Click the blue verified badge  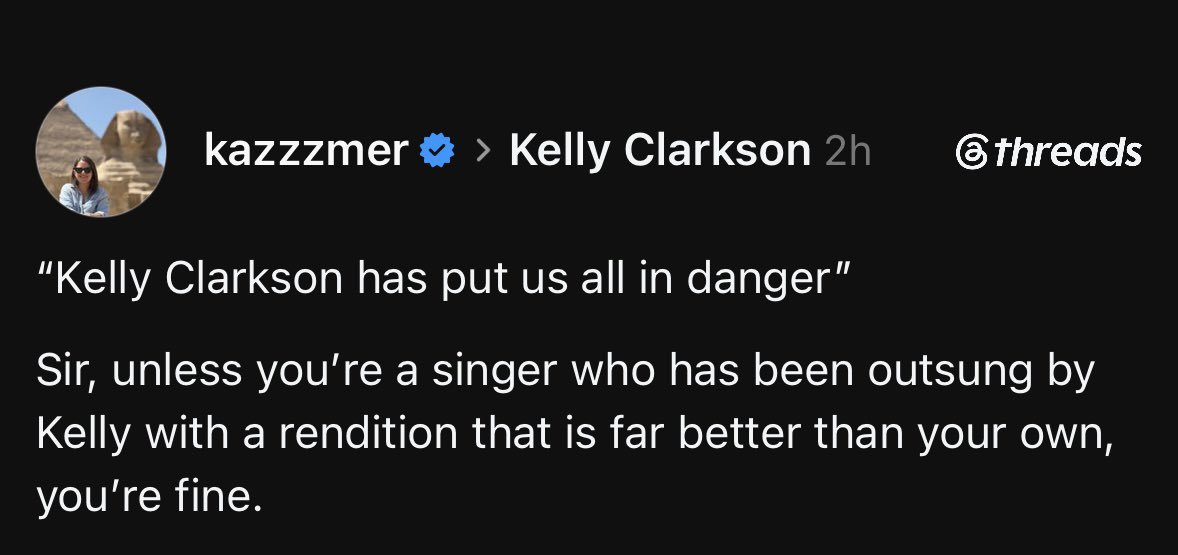436,150
